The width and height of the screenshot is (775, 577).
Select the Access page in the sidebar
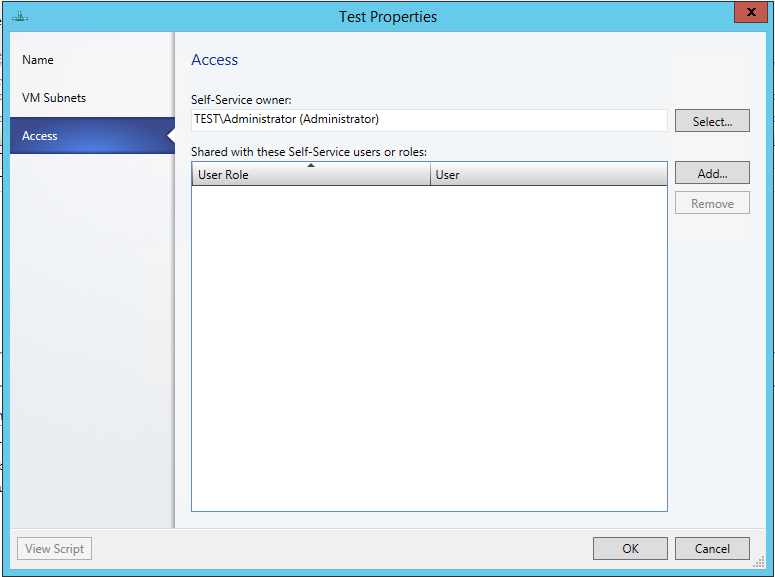click(40, 136)
